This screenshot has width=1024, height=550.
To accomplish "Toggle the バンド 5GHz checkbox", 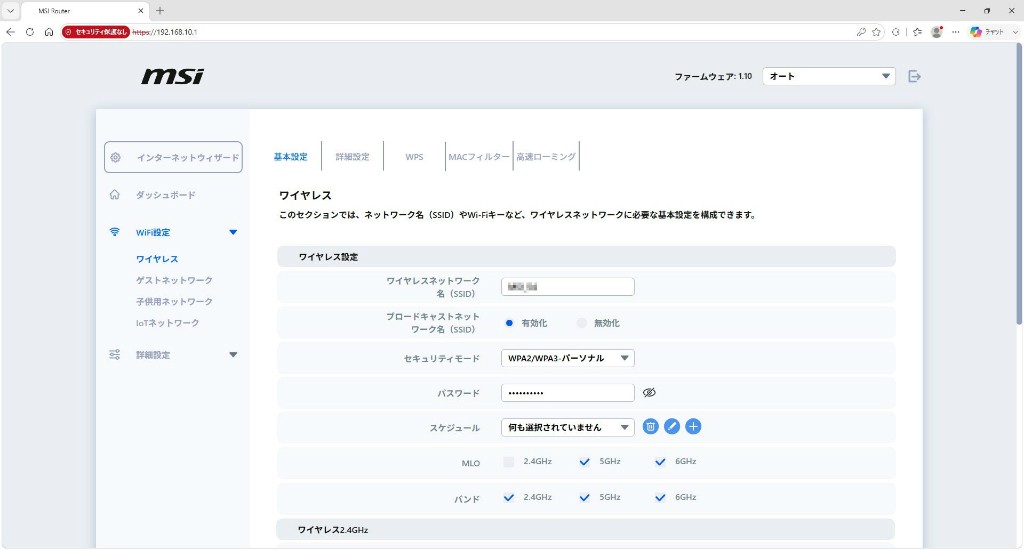I will tap(584, 498).
